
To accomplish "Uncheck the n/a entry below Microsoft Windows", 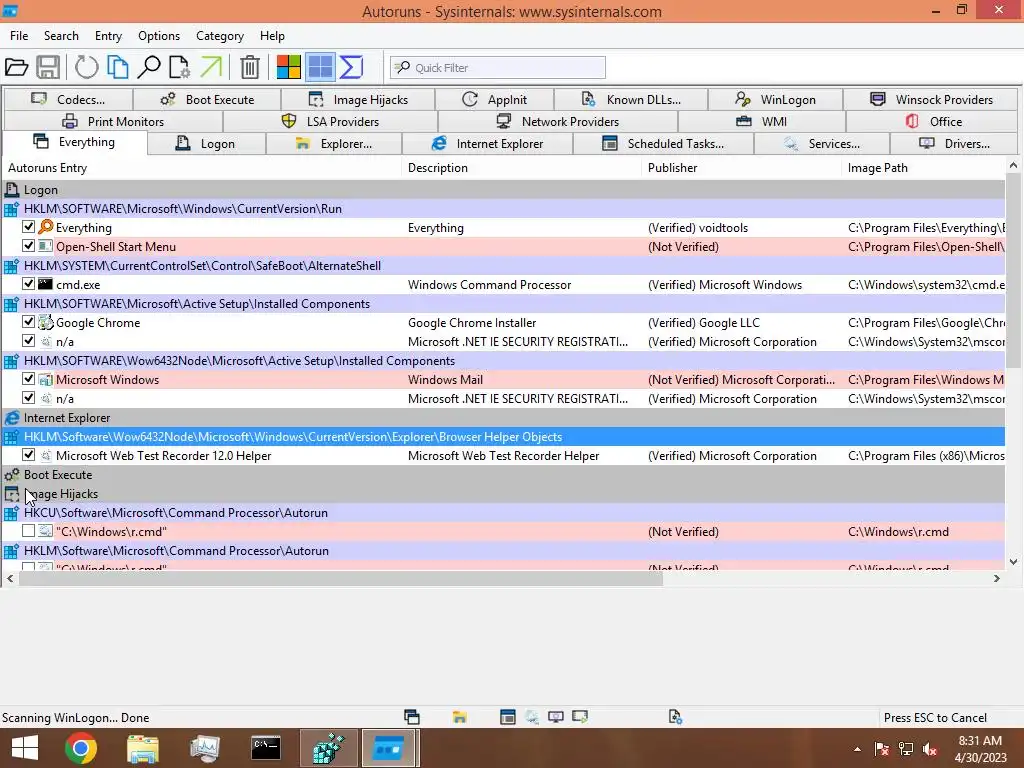I will 28,397.
